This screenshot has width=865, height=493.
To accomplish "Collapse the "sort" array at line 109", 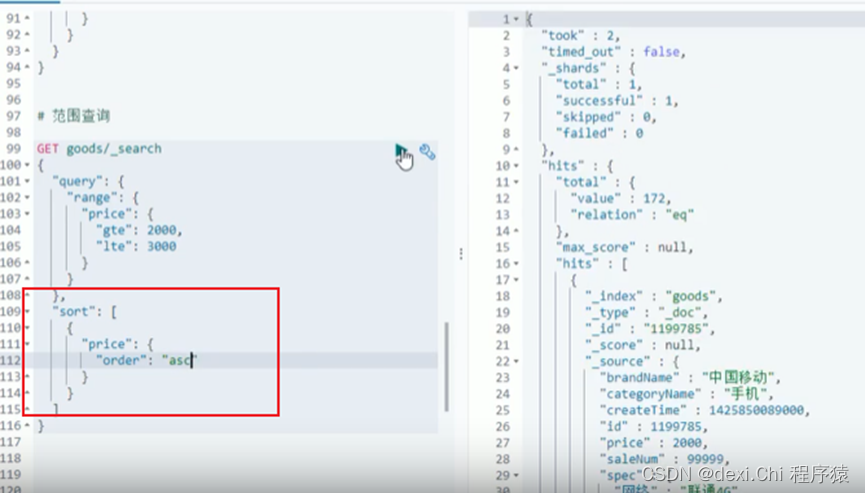I will point(27,312).
